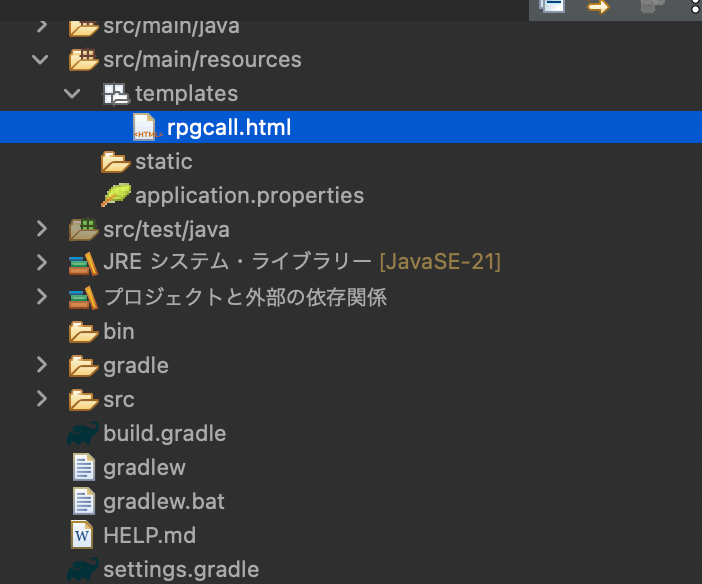Click the rpgcall.html HTML file icon
702x584 pixels.
pyautogui.click(x=146, y=128)
